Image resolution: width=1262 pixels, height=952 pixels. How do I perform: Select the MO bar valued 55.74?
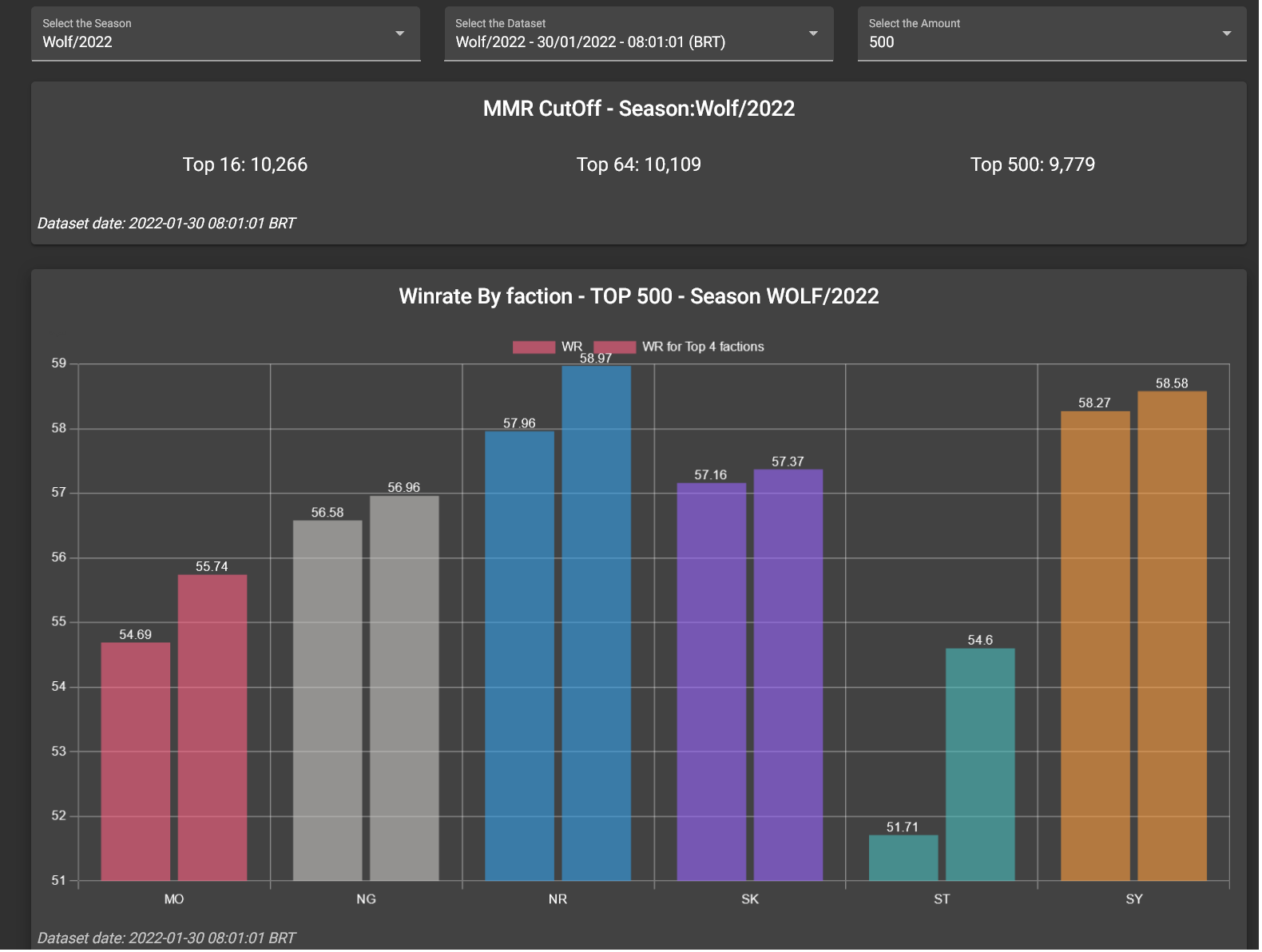(x=212, y=728)
